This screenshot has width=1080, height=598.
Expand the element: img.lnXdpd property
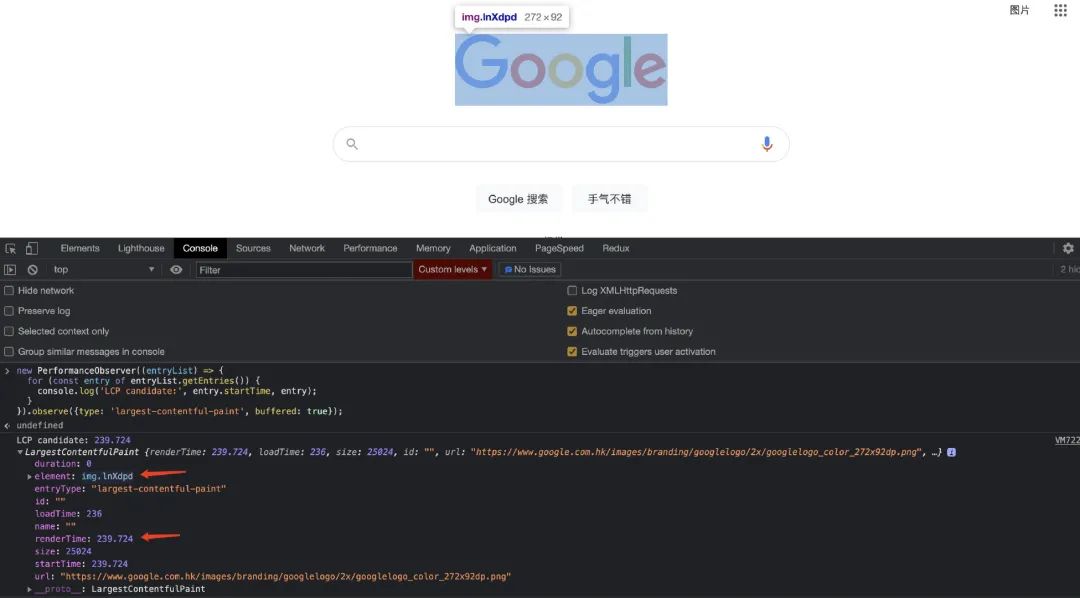tap(30, 477)
